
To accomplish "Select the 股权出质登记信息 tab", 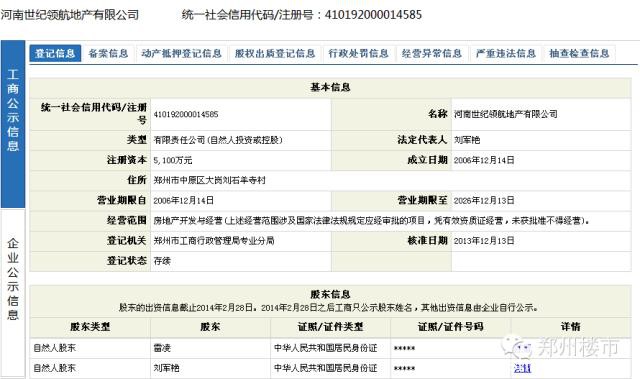I will [x=275, y=53].
